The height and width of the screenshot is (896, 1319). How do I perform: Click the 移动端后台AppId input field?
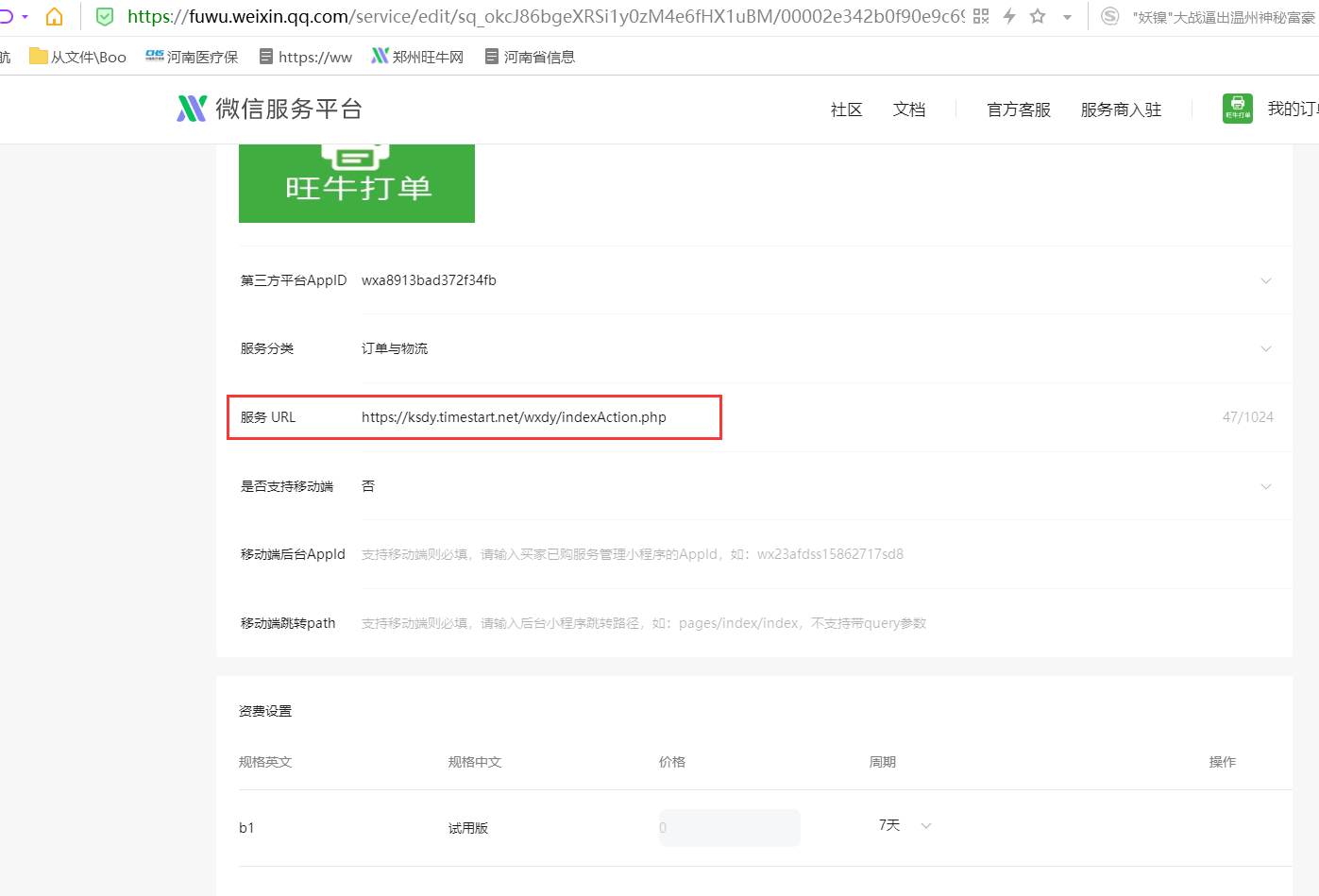coord(826,554)
